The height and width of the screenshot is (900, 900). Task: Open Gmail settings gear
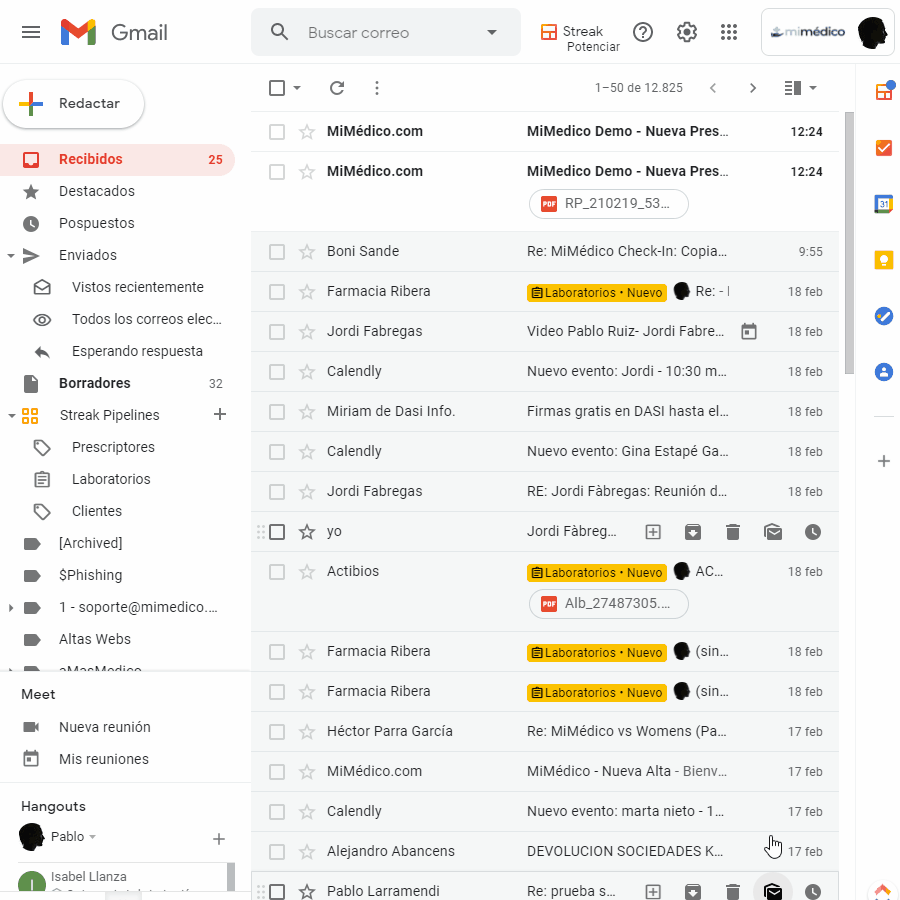[x=686, y=32]
